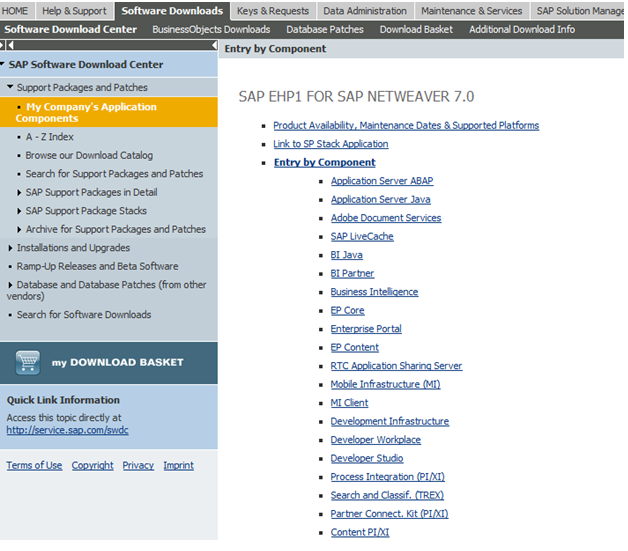
Task: Click the Entry by Component link
Action: click(325, 162)
